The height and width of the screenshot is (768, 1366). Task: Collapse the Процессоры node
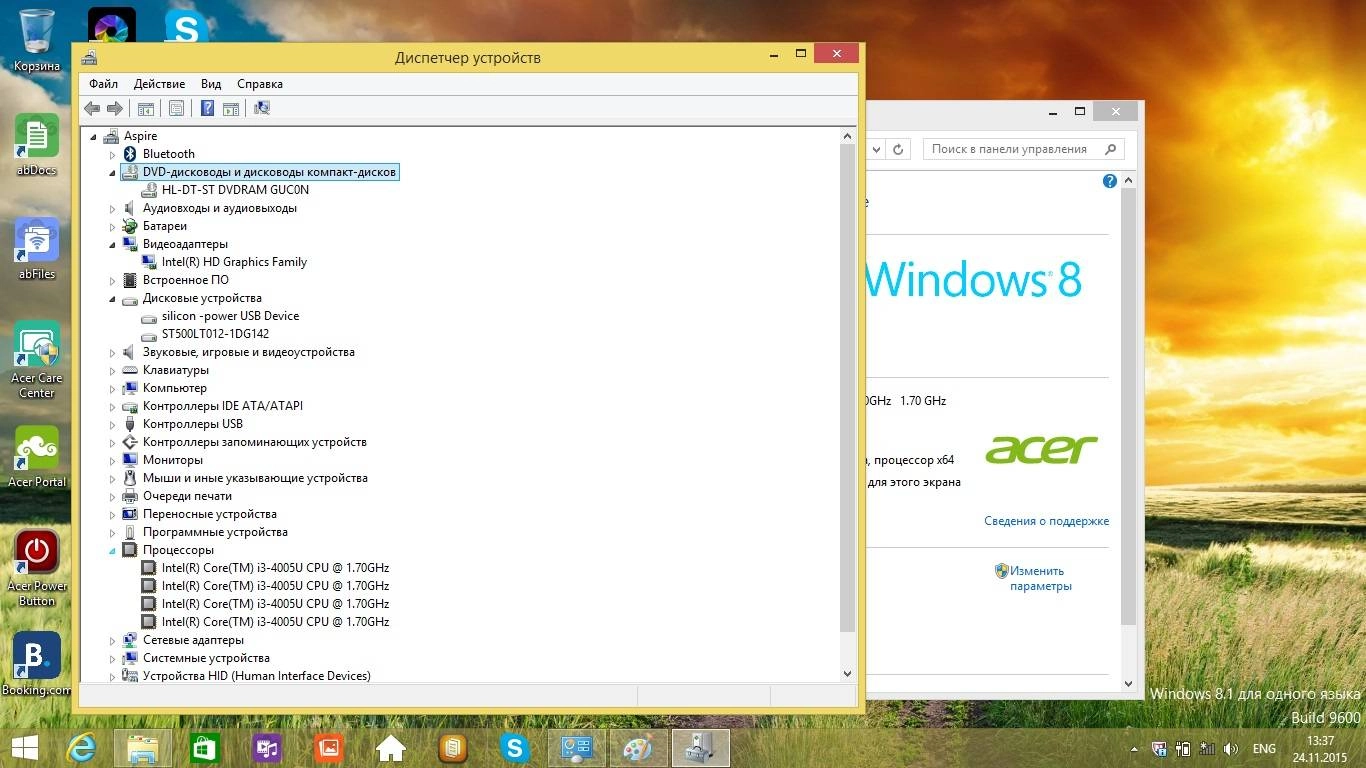pyautogui.click(x=112, y=550)
